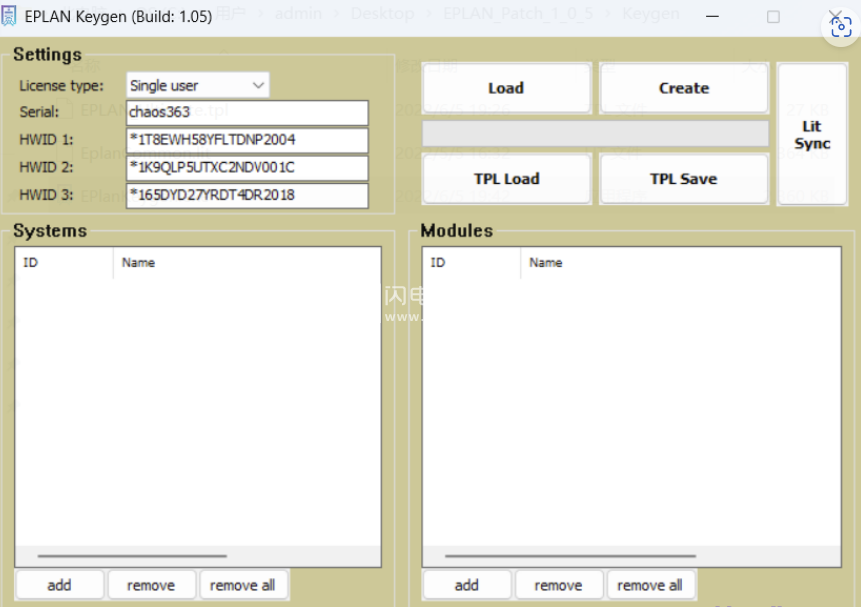Click the HWID 3 input field
The width and height of the screenshot is (861, 607).
pos(247,196)
